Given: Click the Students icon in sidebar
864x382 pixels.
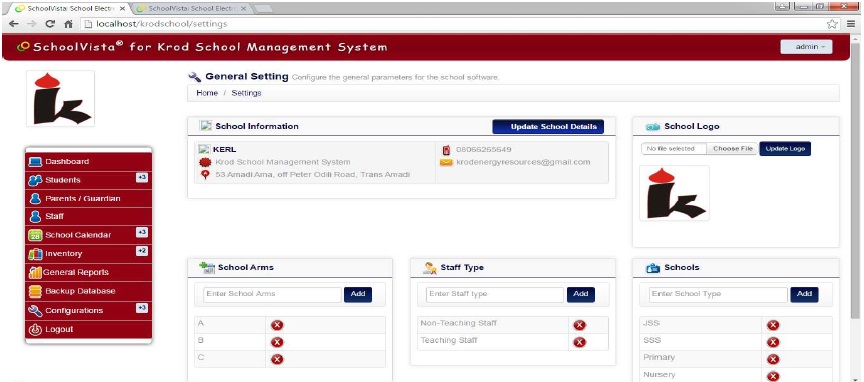Looking at the screenshot, I should pyautogui.click(x=35, y=180).
